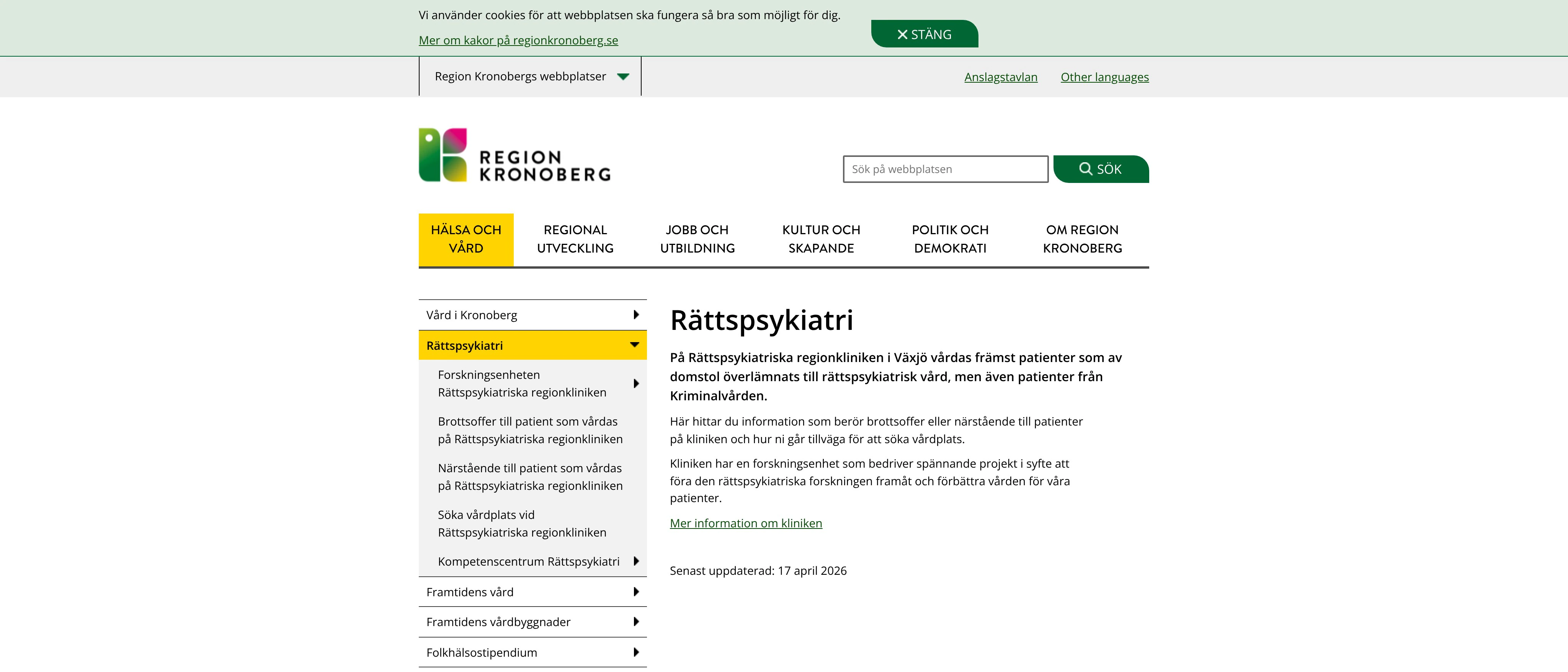Collapse the Rättspsykiatri section arrow
The height and width of the screenshot is (672, 1568).
[634, 344]
